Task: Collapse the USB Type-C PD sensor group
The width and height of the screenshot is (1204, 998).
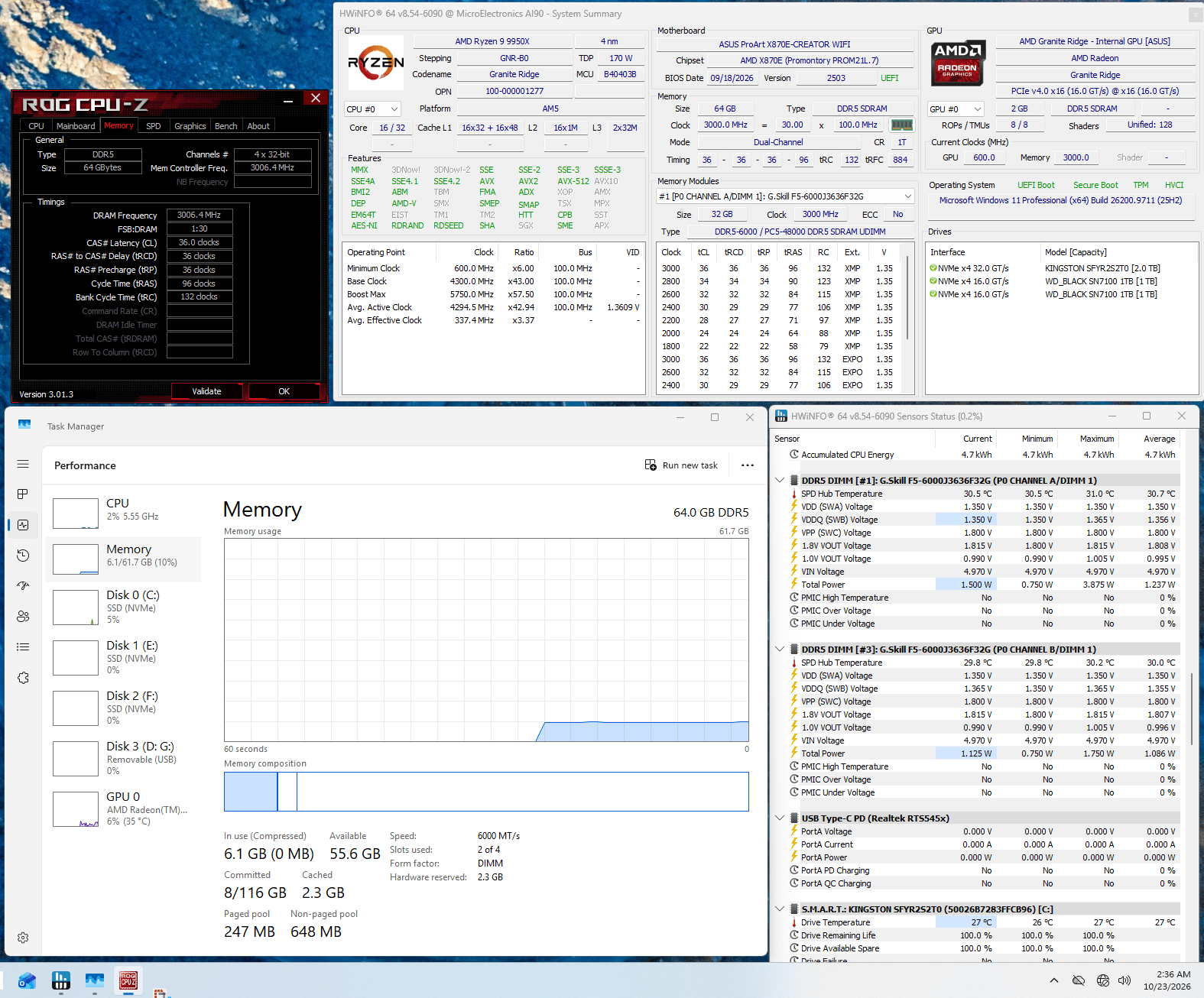Action: (x=780, y=818)
